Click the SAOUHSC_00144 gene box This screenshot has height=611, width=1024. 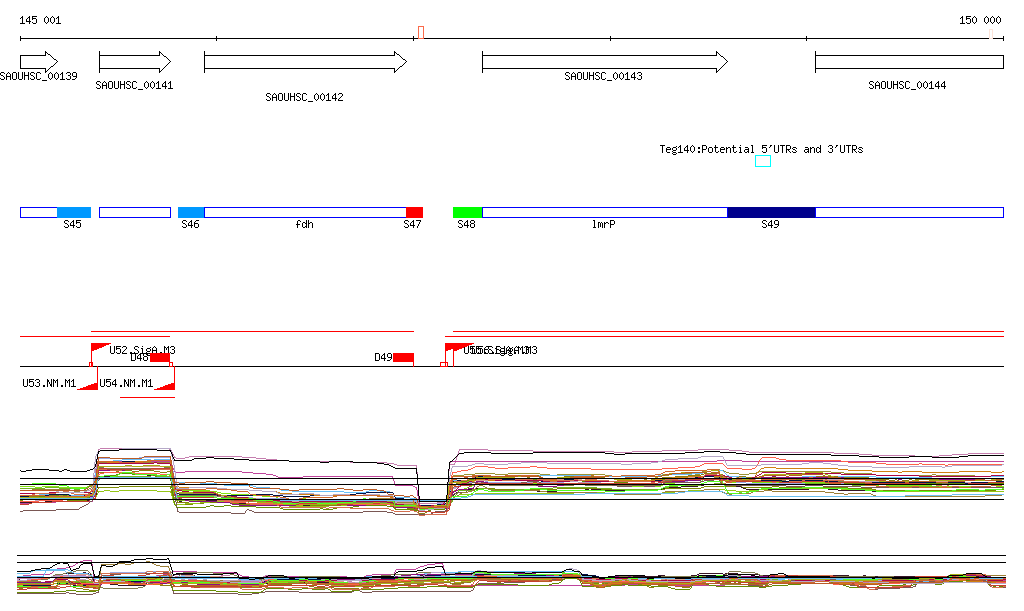coord(909,62)
